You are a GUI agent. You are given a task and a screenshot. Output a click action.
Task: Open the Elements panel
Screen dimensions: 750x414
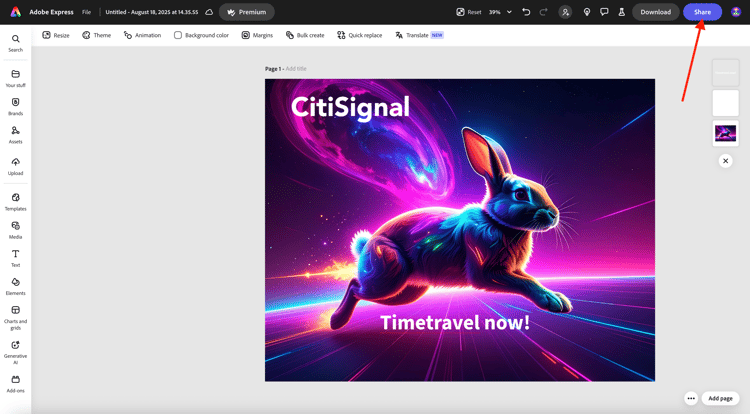tap(15, 286)
